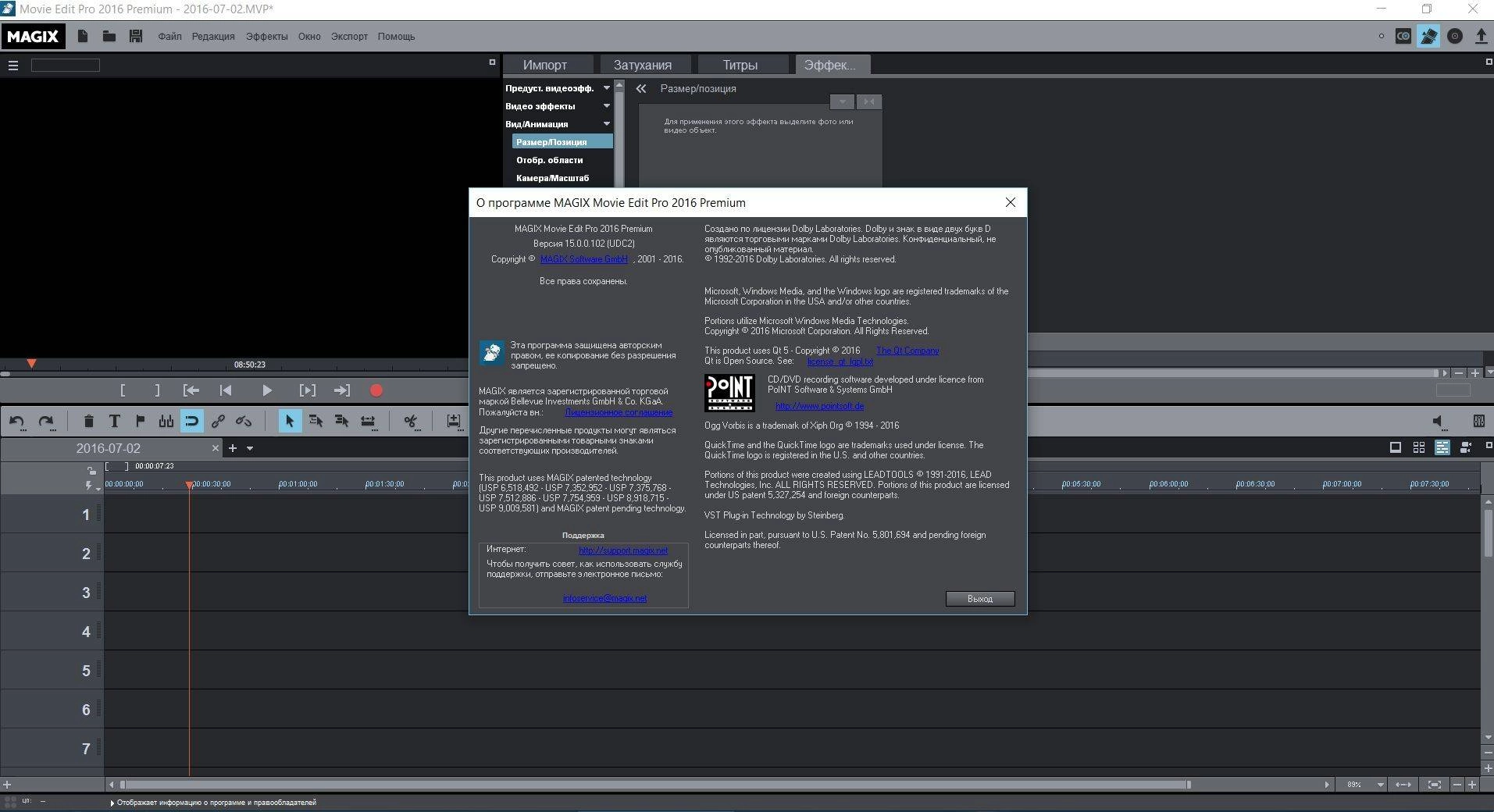The height and width of the screenshot is (812, 1494).
Task: Set chapter marker with the flag icon
Action: click(141, 422)
